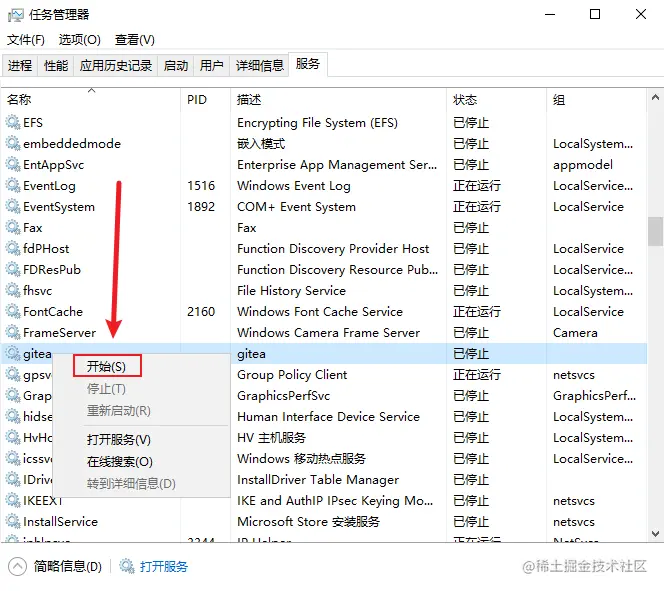Image resolution: width=664 pixels, height=591 pixels.
Task: Open the 查看(V) menu
Action: [135, 40]
